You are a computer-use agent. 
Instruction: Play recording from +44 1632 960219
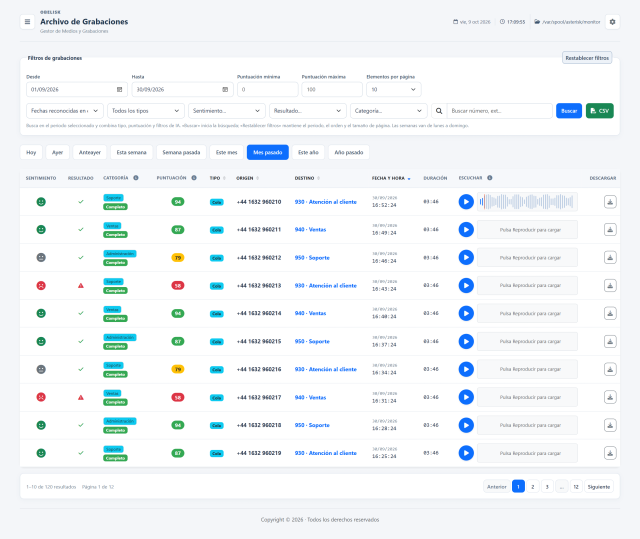click(x=466, y=453)
